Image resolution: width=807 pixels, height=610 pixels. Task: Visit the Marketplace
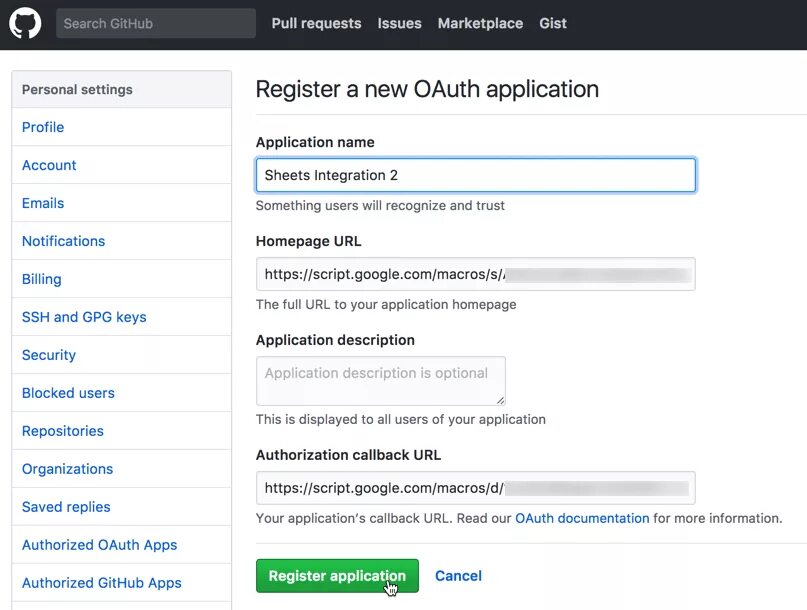click(480, 23)
